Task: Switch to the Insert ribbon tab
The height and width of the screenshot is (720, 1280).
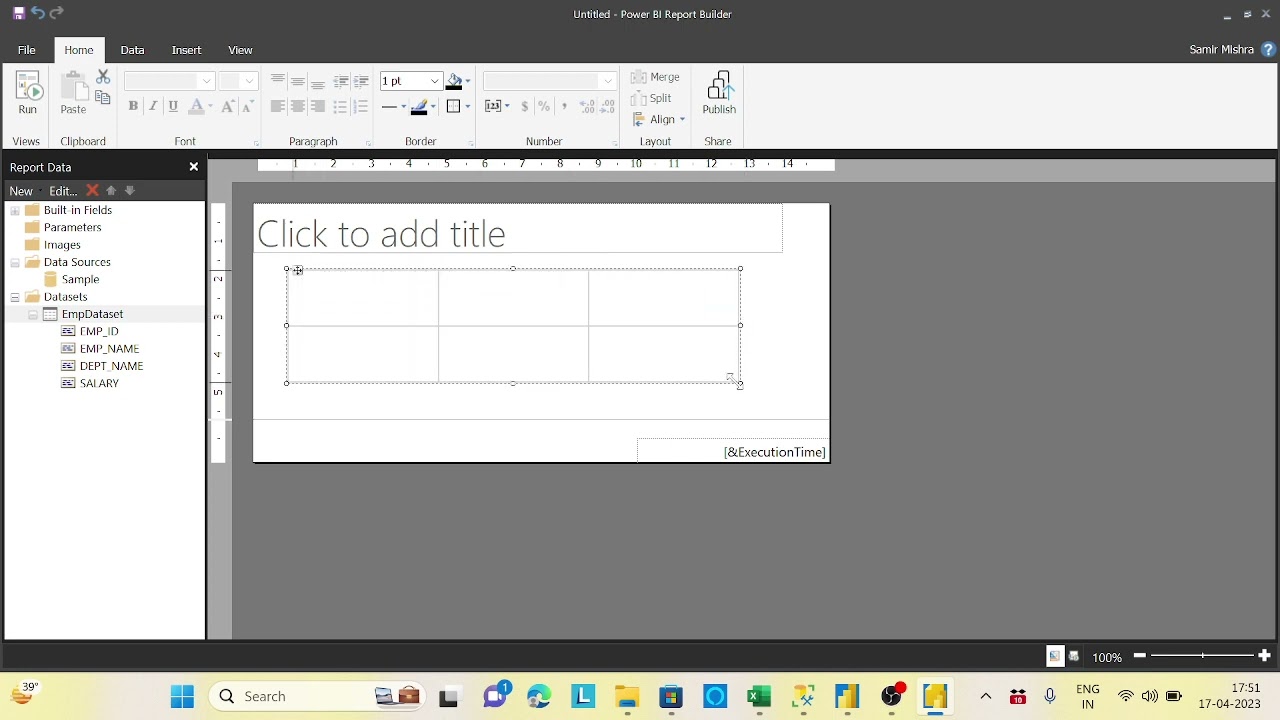Action: (186, 50)
